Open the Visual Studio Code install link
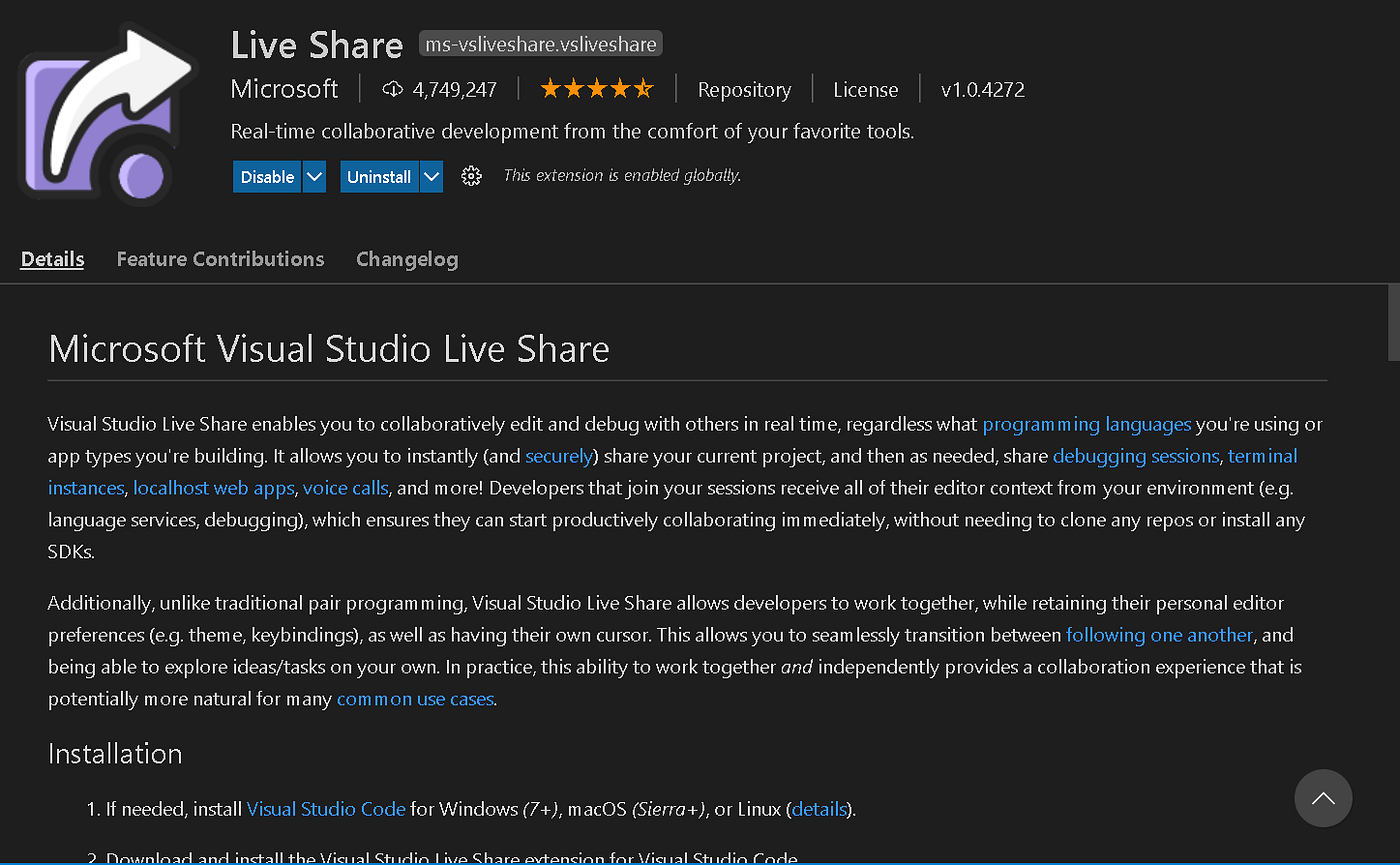The width and height of the screenshot is (1400, 865). click(x=326, y=809)
